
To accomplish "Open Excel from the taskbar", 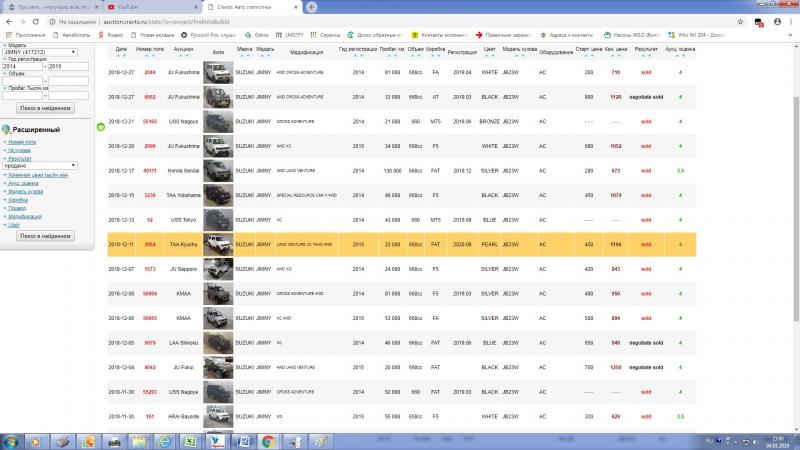I will [x=190, y=442].
